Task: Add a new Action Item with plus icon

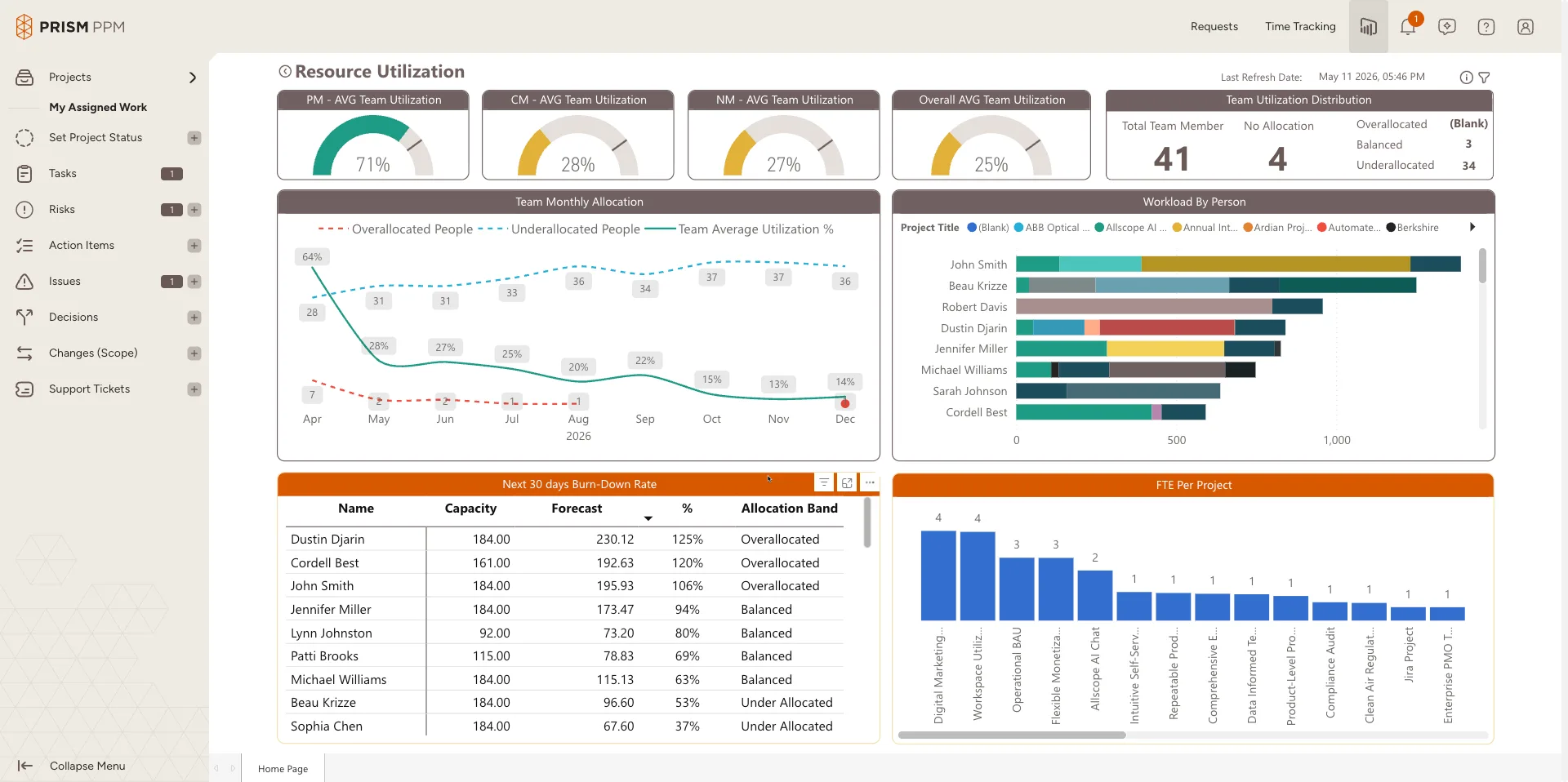Action: coord(194,246)
